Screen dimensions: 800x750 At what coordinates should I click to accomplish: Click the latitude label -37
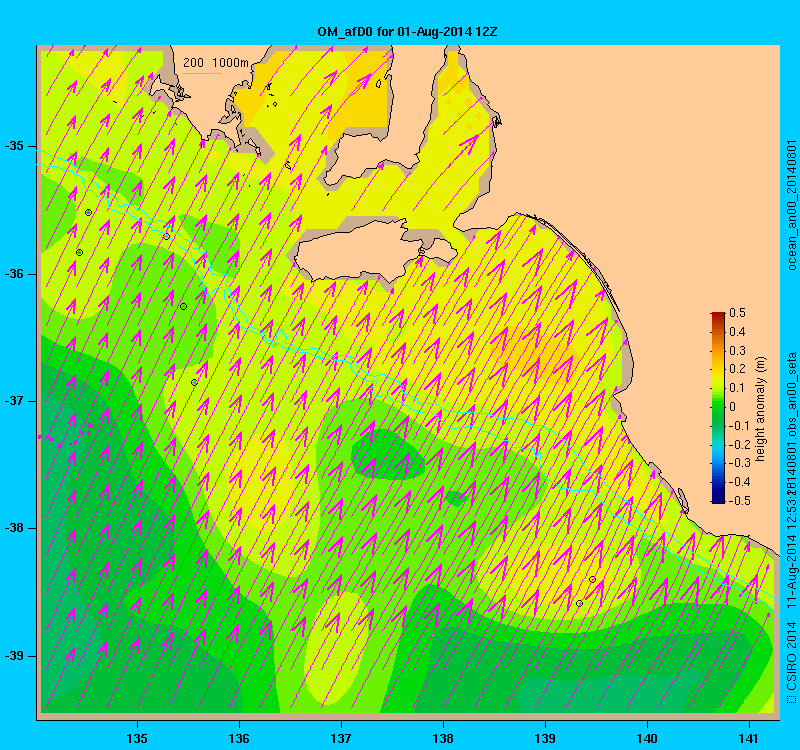coord(14,401)
